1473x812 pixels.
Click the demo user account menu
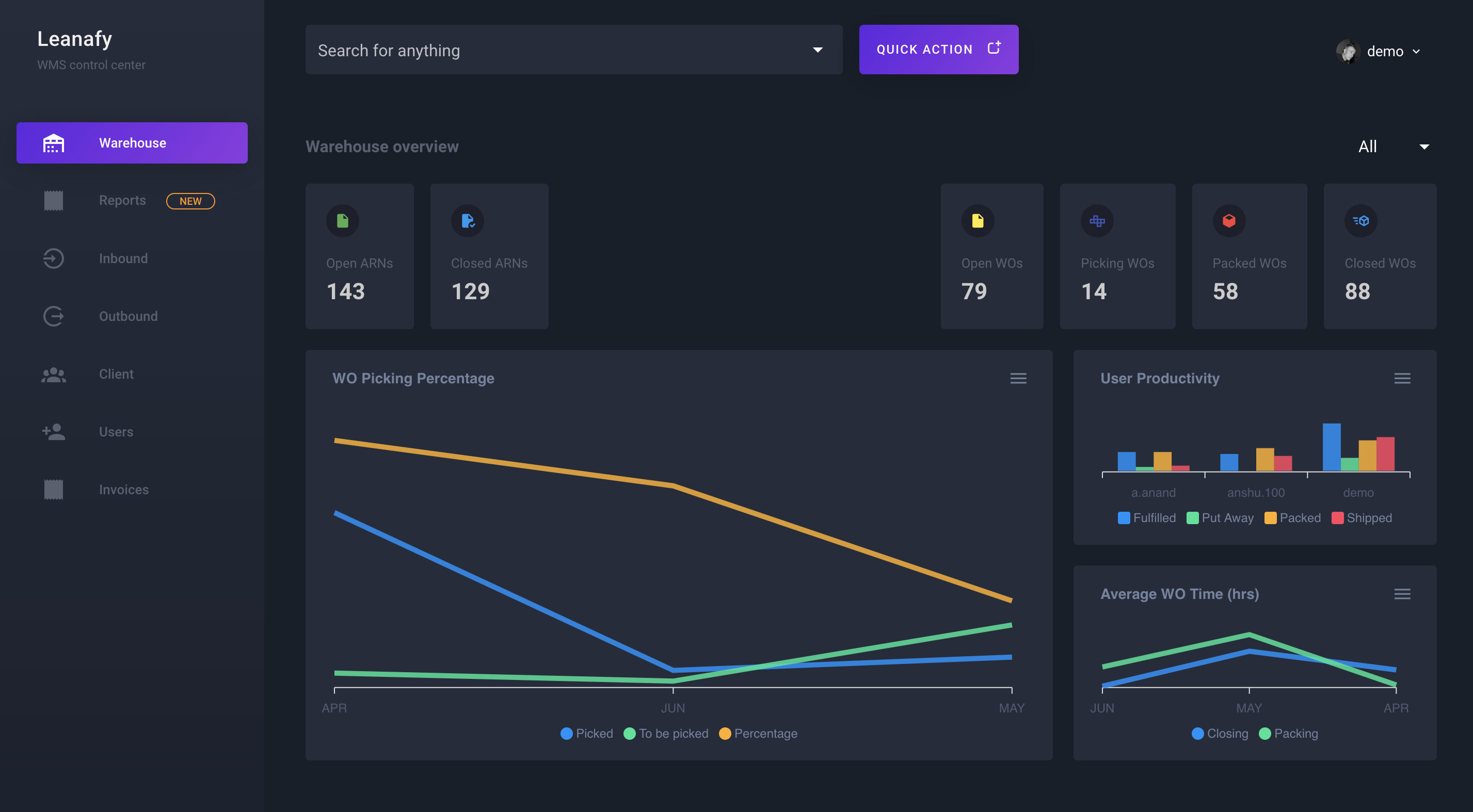(1384, 50)
